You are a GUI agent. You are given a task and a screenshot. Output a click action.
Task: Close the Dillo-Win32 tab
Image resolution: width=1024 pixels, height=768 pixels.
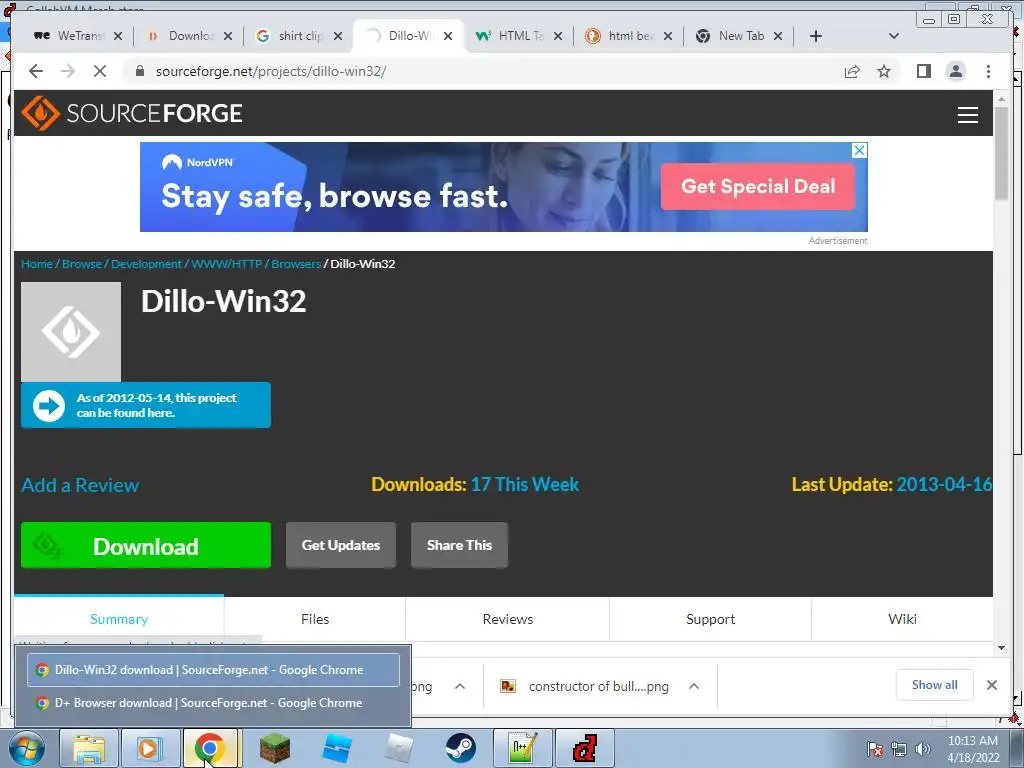(x=448, y=36)
